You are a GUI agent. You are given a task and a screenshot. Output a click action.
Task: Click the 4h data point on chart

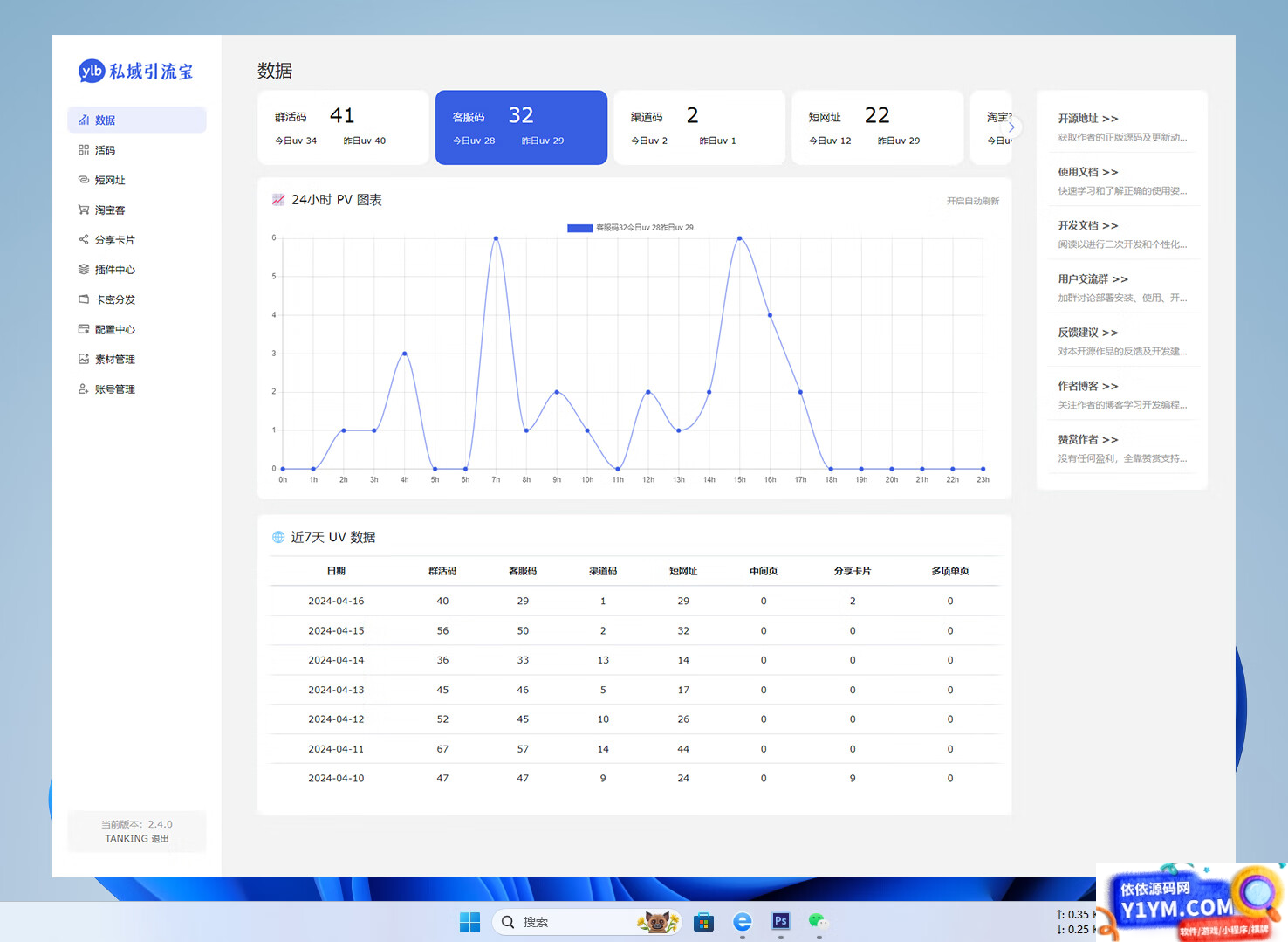[x=404, y=354]
